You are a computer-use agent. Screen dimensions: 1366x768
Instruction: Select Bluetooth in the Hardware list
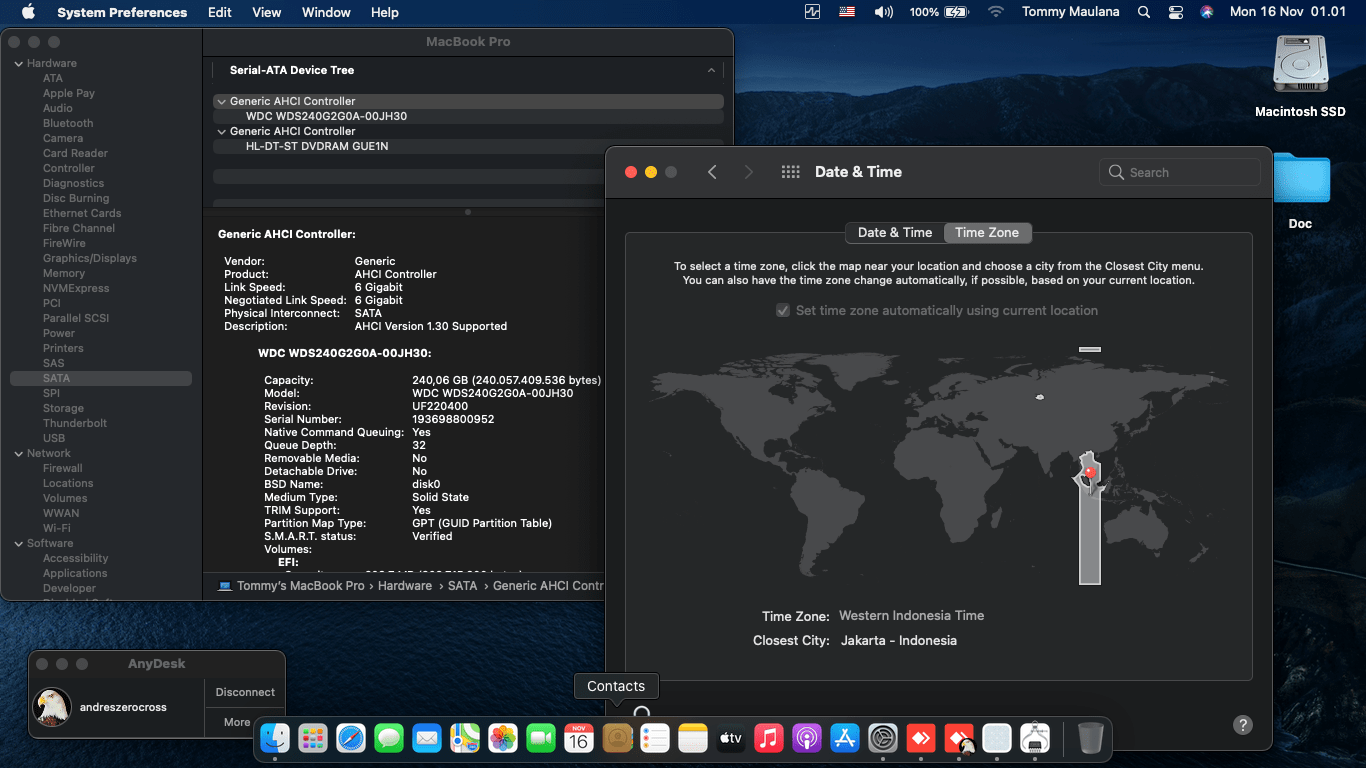pyautogui.click(x=68, y=124)
